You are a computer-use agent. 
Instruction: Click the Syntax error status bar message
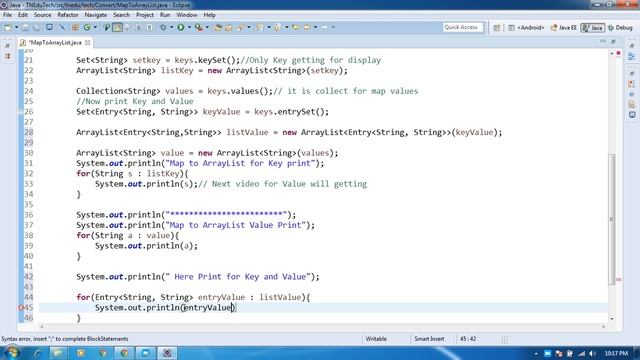click(x=64, y=339)
